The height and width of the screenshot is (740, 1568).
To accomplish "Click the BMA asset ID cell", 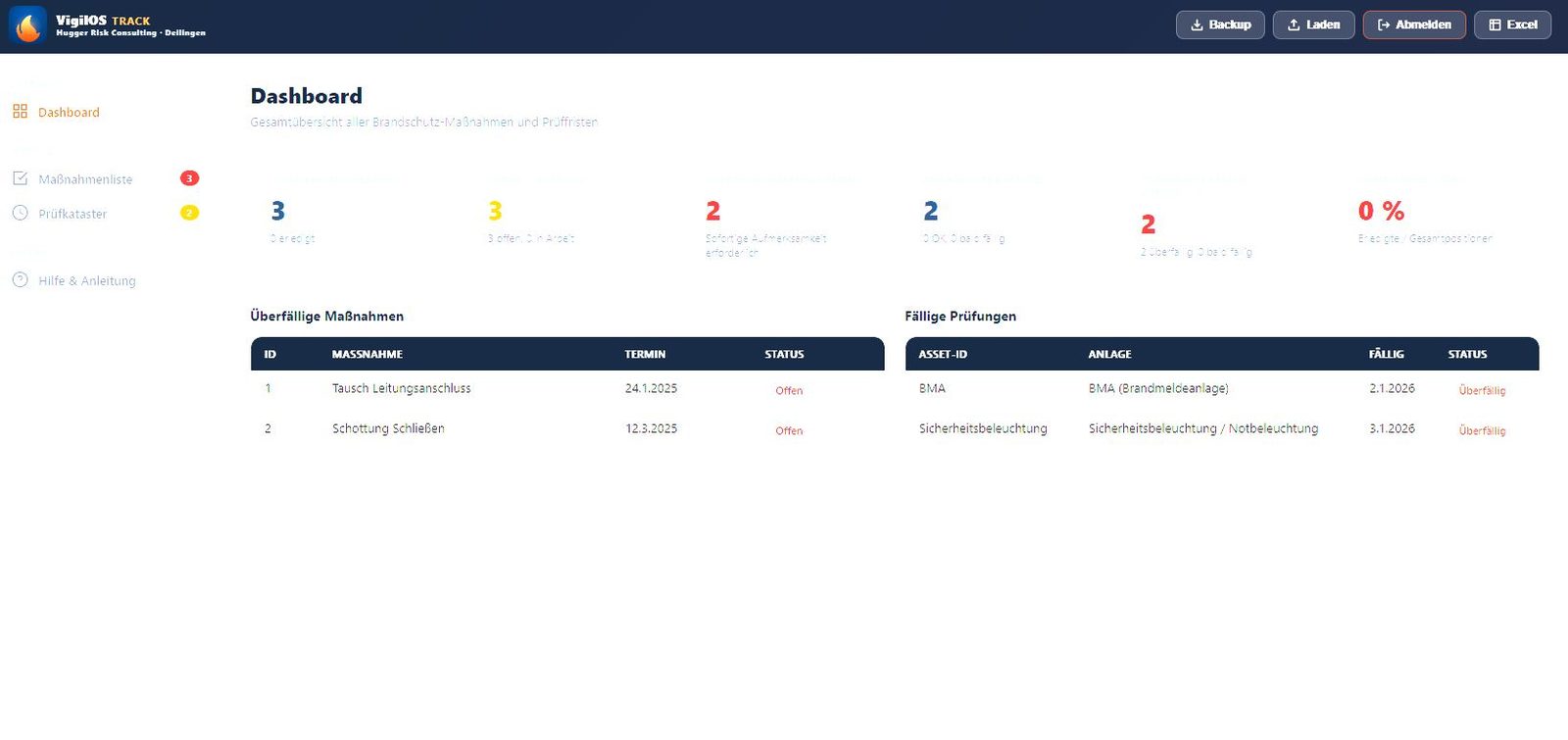I will [932, 388].
